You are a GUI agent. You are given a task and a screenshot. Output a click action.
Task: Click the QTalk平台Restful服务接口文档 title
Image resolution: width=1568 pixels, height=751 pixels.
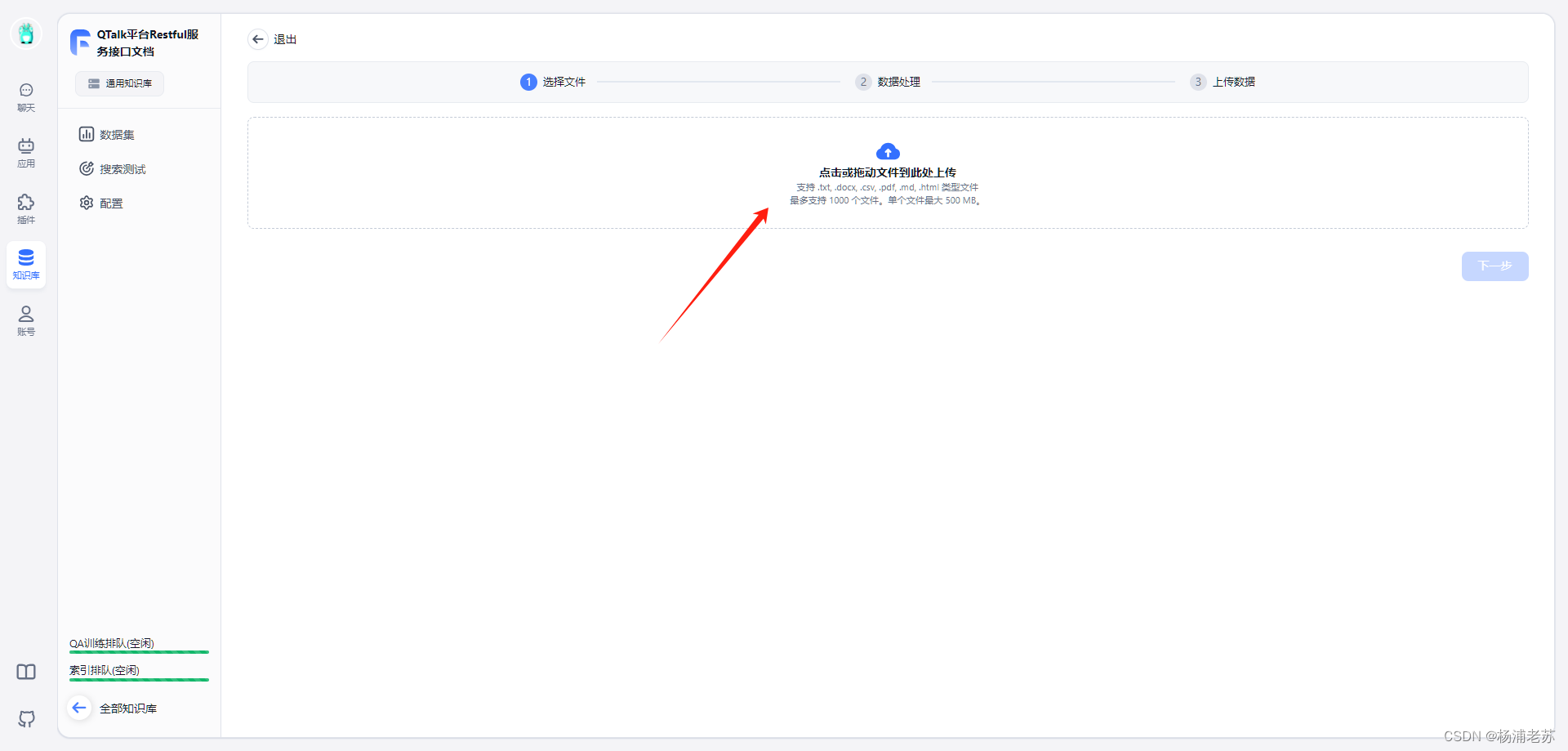[x=148, y=42]
